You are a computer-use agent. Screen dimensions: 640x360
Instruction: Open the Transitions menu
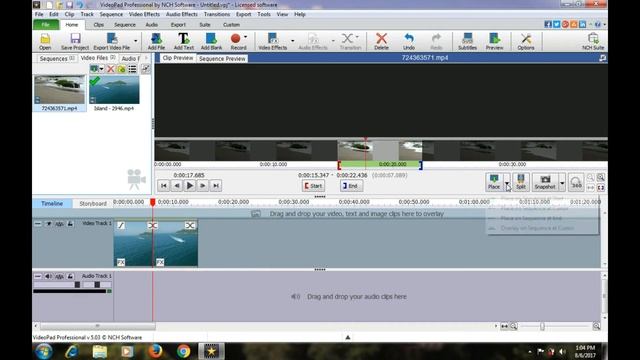pos(217,14)
